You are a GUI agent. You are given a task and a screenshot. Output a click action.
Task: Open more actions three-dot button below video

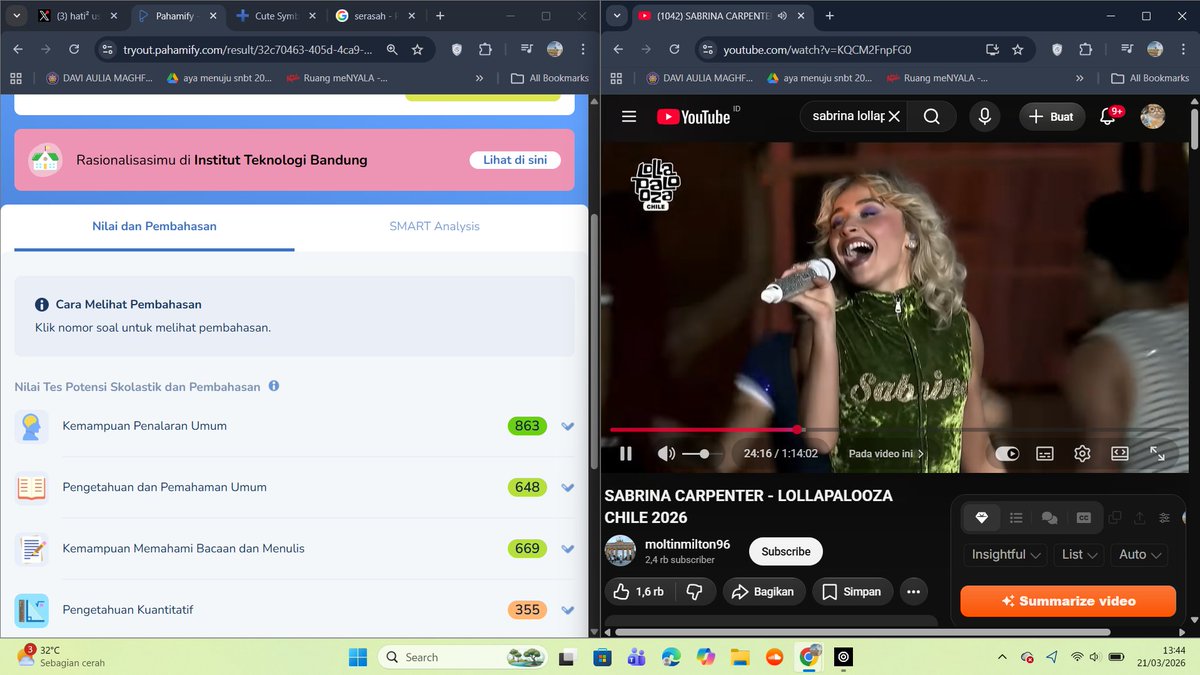pyautogui.click(x=913, y=592)
